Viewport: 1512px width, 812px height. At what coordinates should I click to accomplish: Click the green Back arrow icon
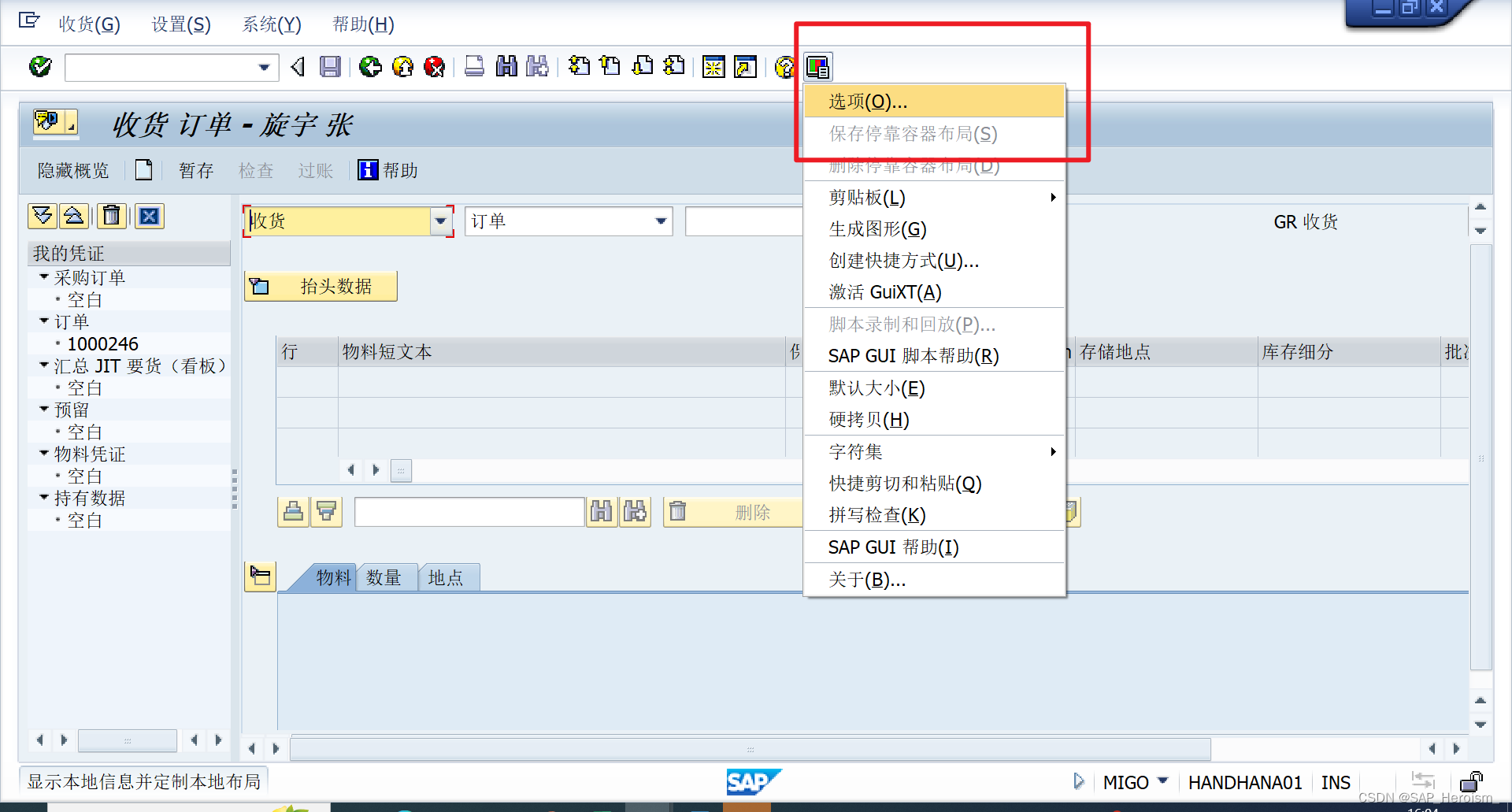tap(370, 67)
